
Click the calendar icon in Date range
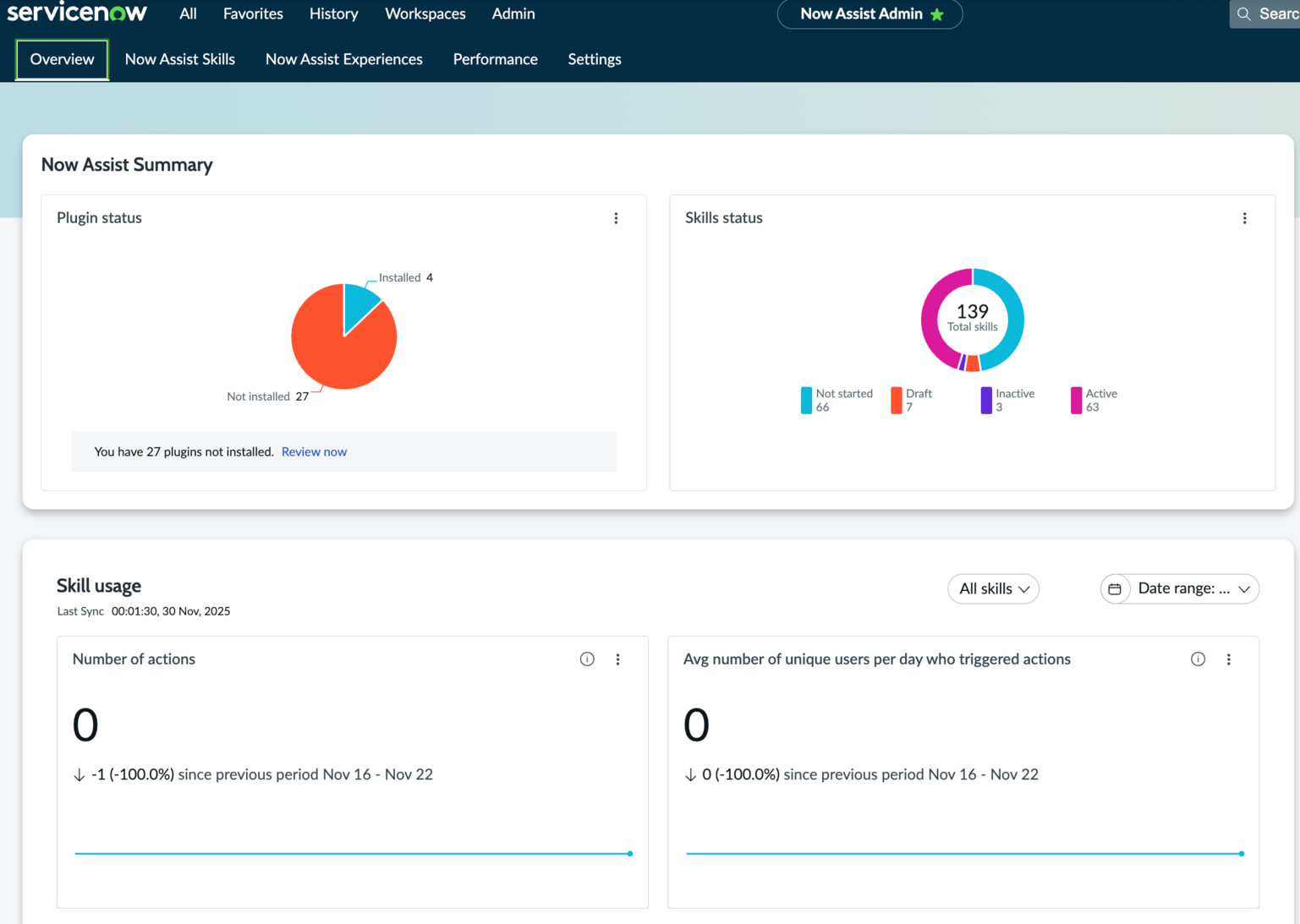pos(1115,588)
